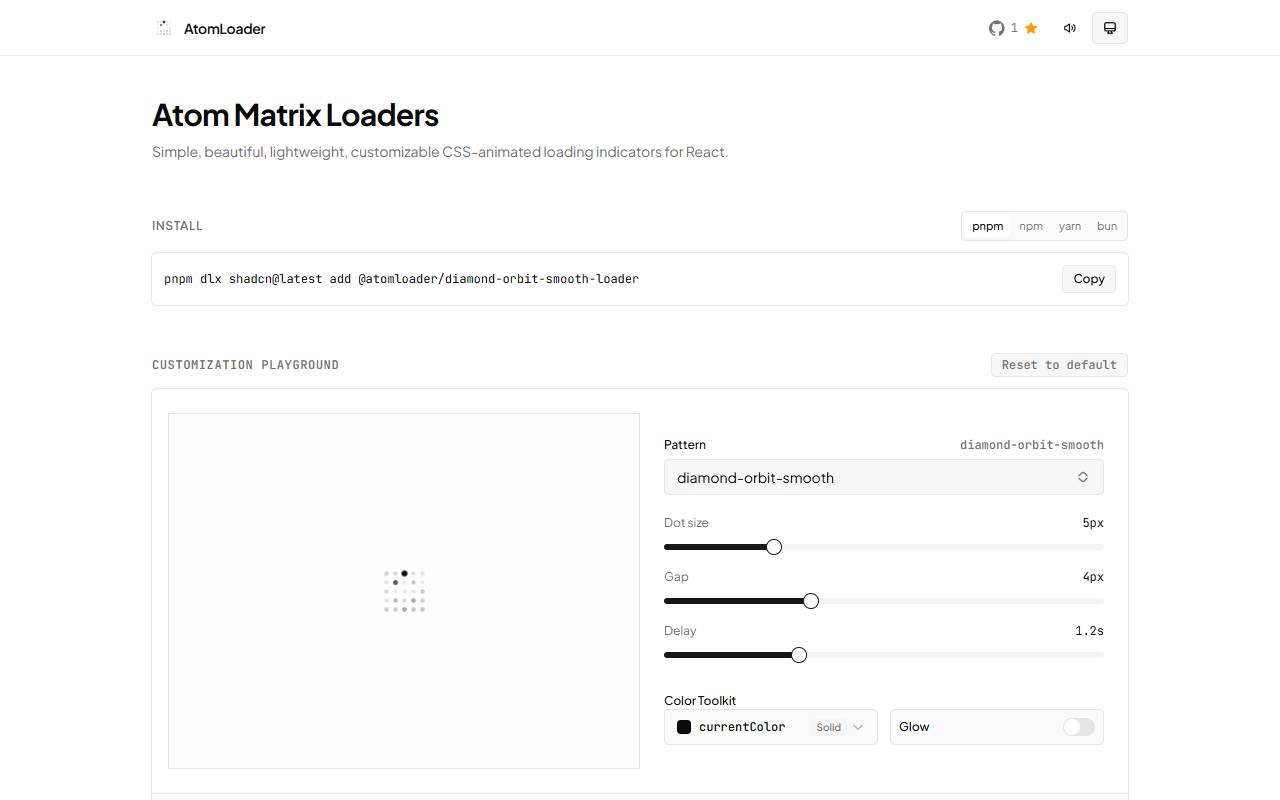The width and height of the screenshot is (1280, 800).
Task: Click the Reset to default button
Action: click(1059, 365)
